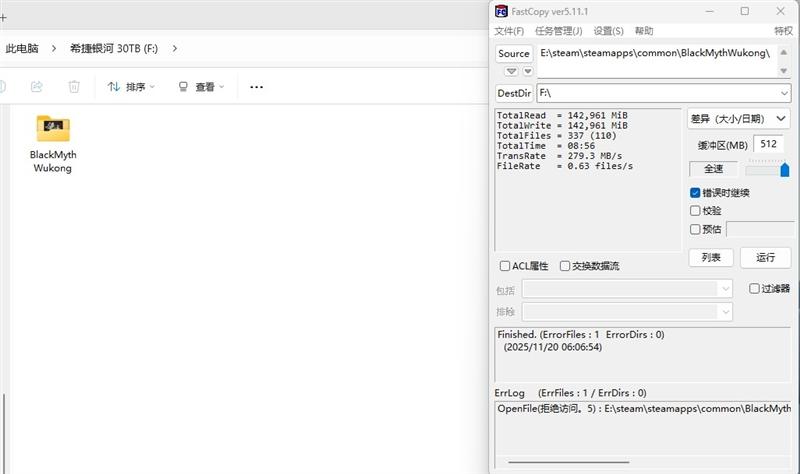Click the Finished. (ErrorFiles : 1 status text

pyautogui.click(x=581, y=335)
